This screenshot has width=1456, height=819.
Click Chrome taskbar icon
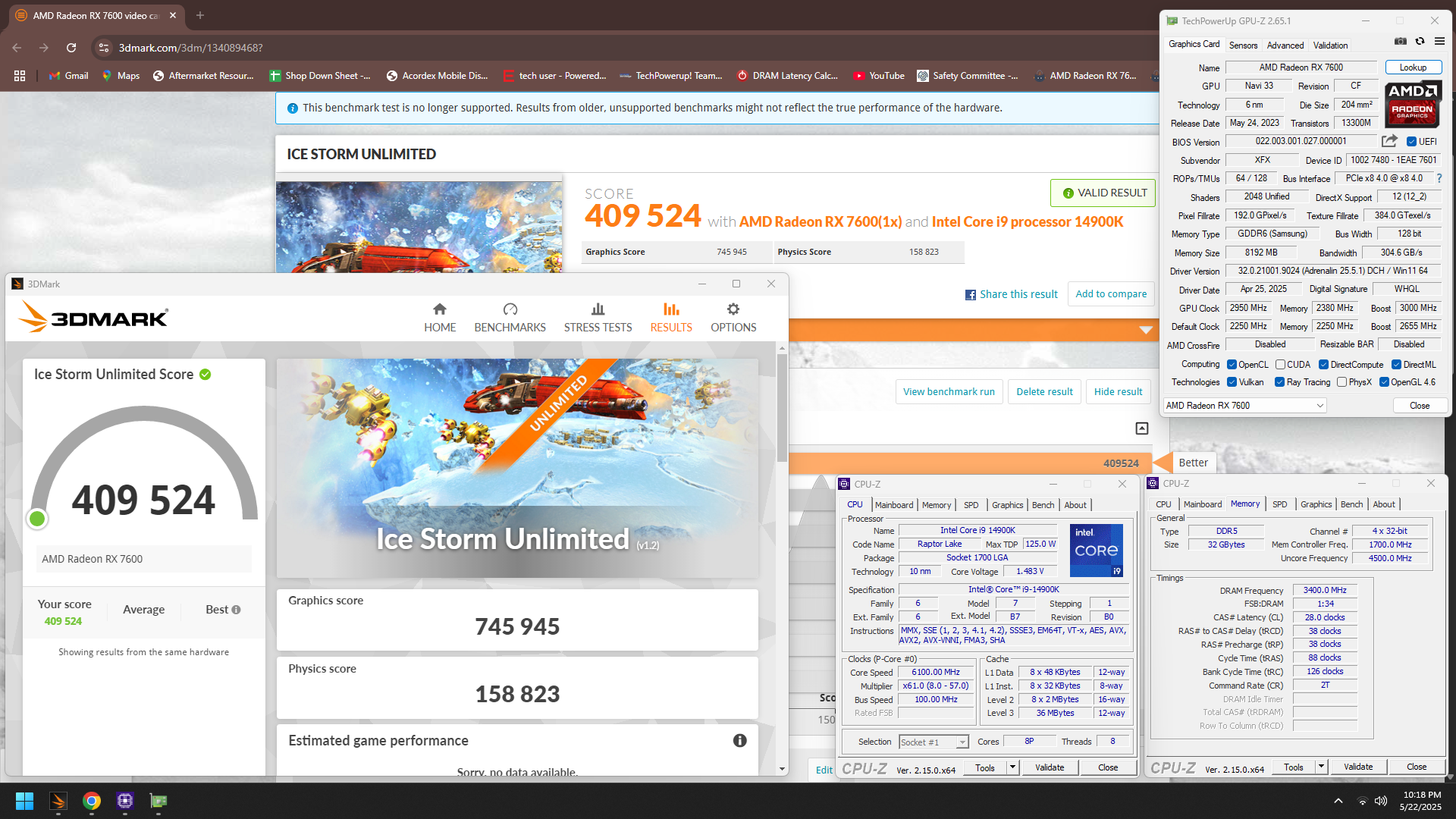click(x=92, y=801)
